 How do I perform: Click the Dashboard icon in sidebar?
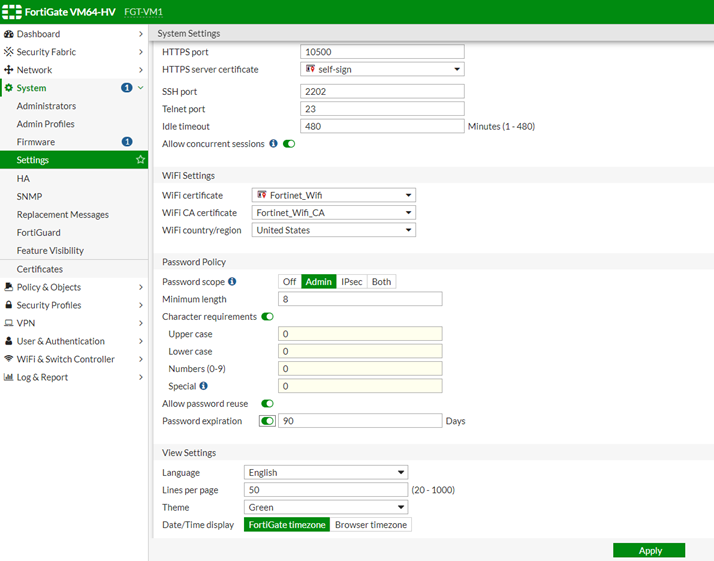(9, 34)
